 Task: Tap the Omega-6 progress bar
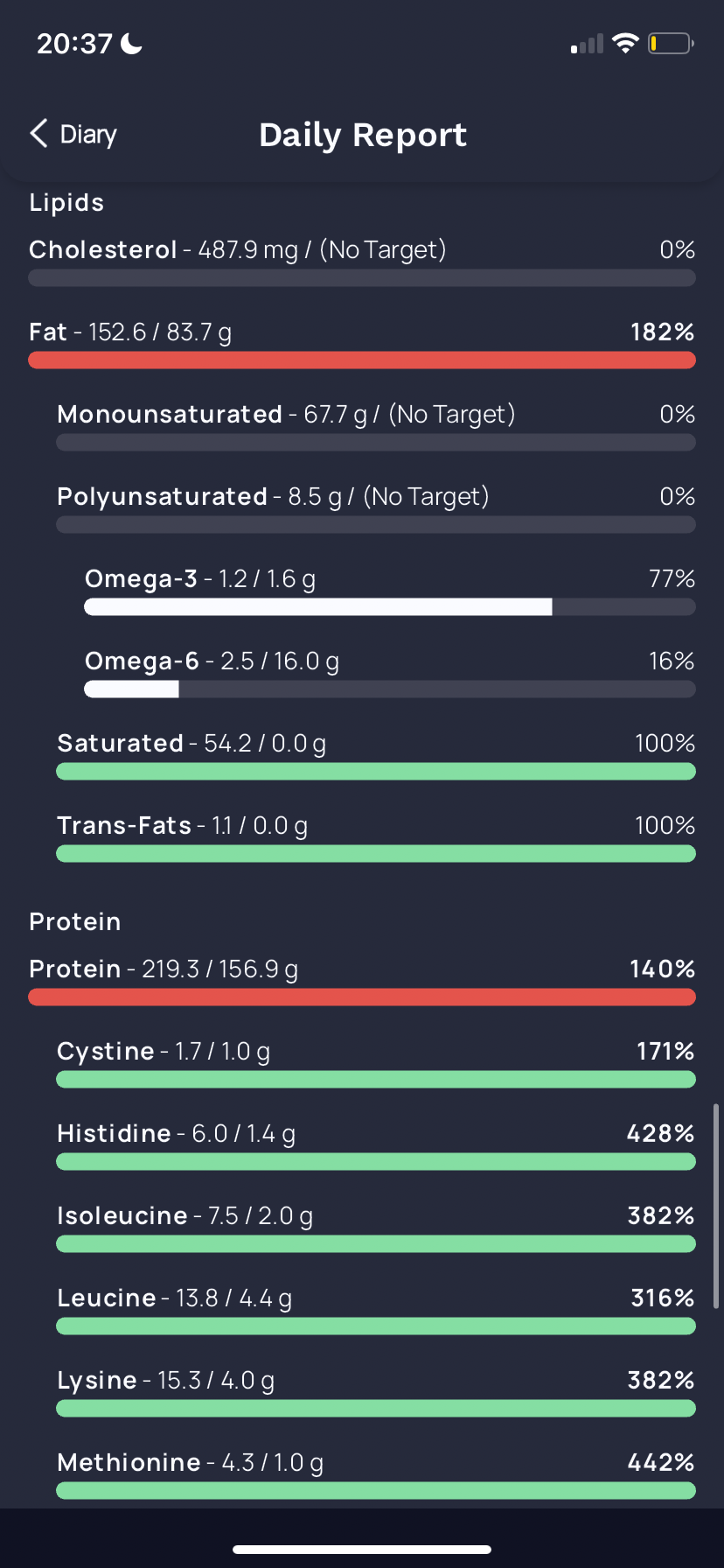pos(389,689)
